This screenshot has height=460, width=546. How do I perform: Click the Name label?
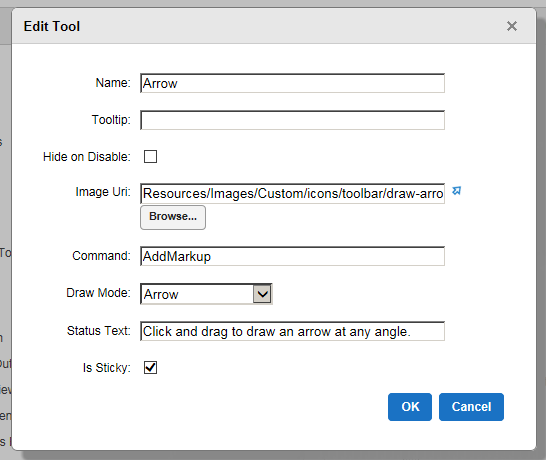(x=113, y=83)
